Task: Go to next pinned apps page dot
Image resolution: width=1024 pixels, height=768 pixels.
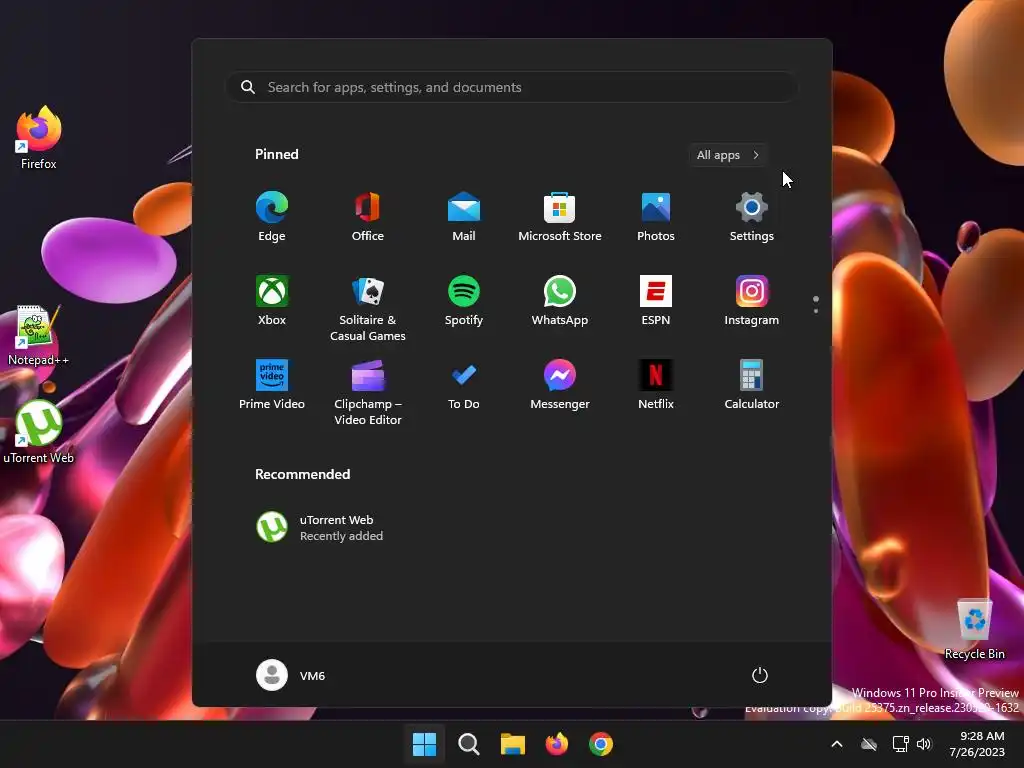Action: [x=816, y=311]
